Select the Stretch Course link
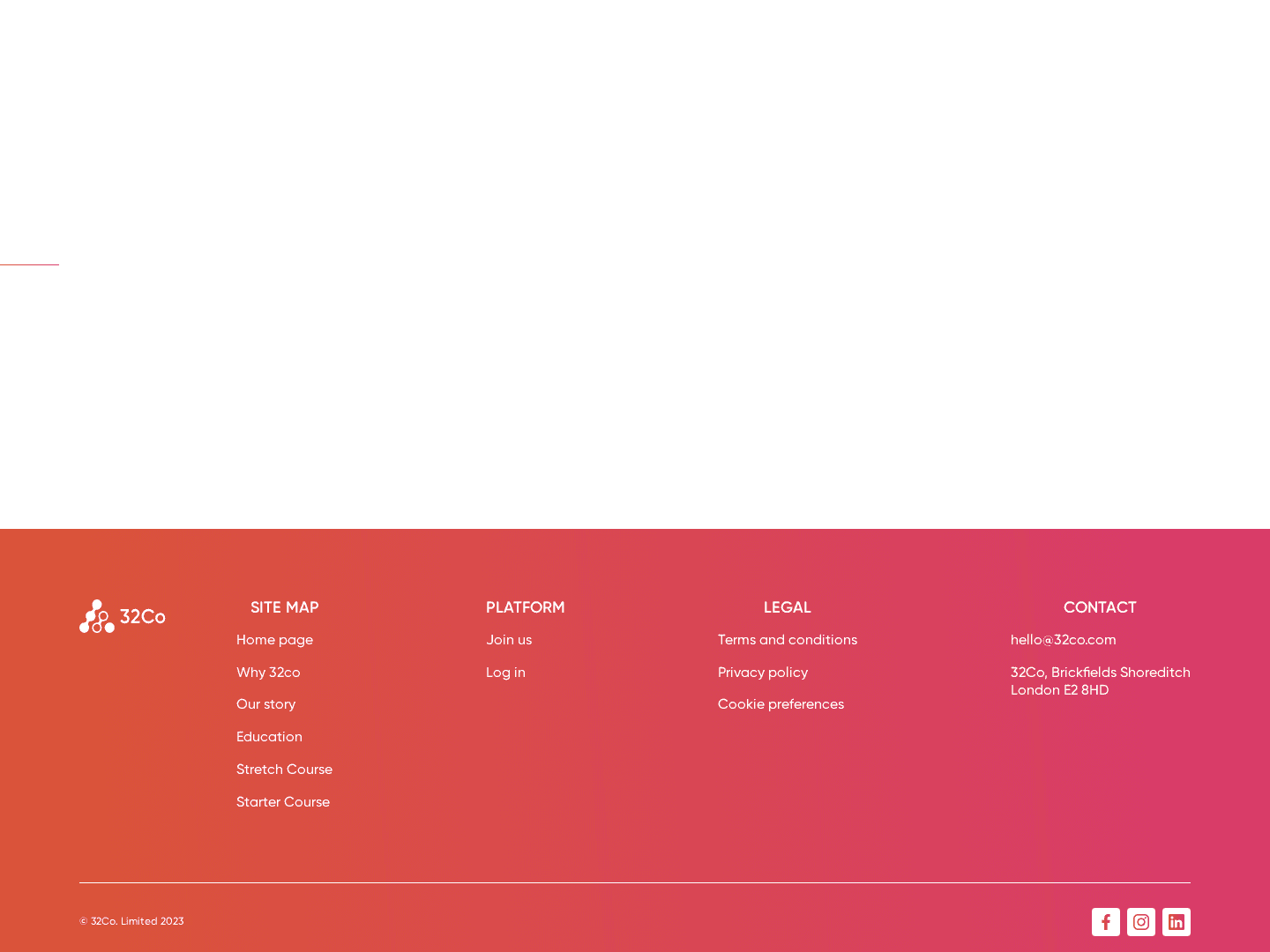 tap(284, 770)
